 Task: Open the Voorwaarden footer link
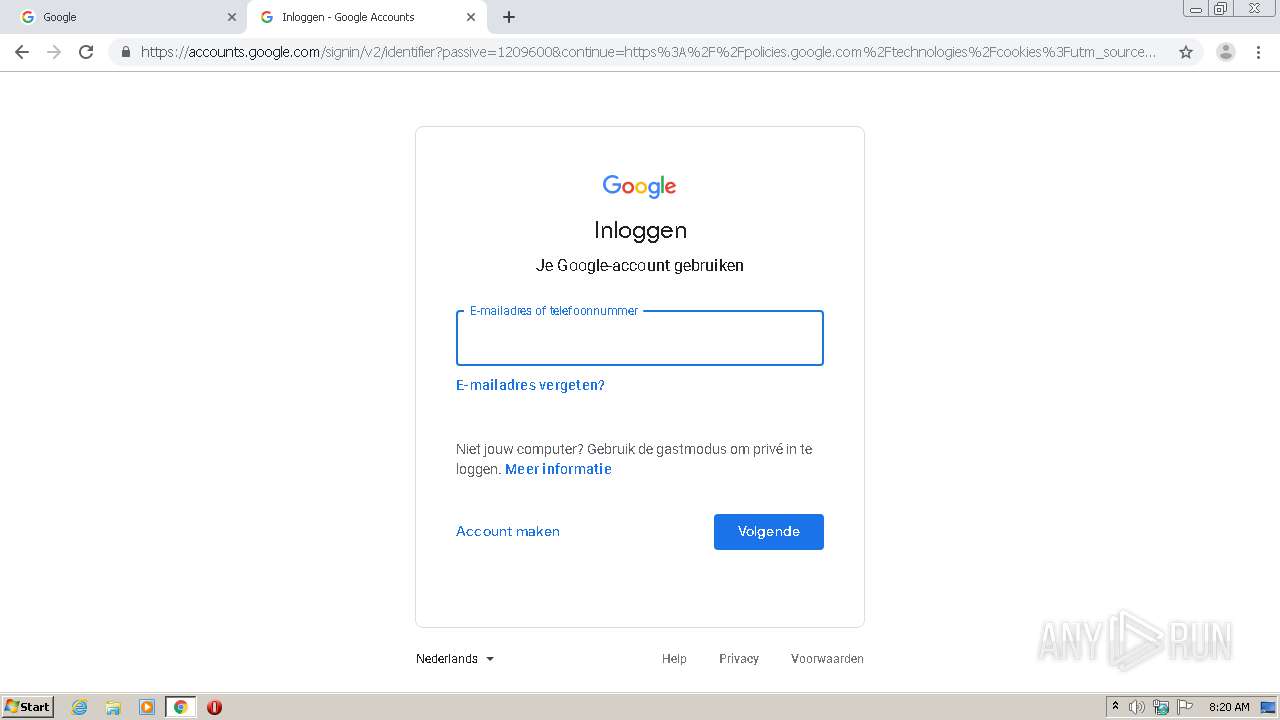(x=827, y=659)
